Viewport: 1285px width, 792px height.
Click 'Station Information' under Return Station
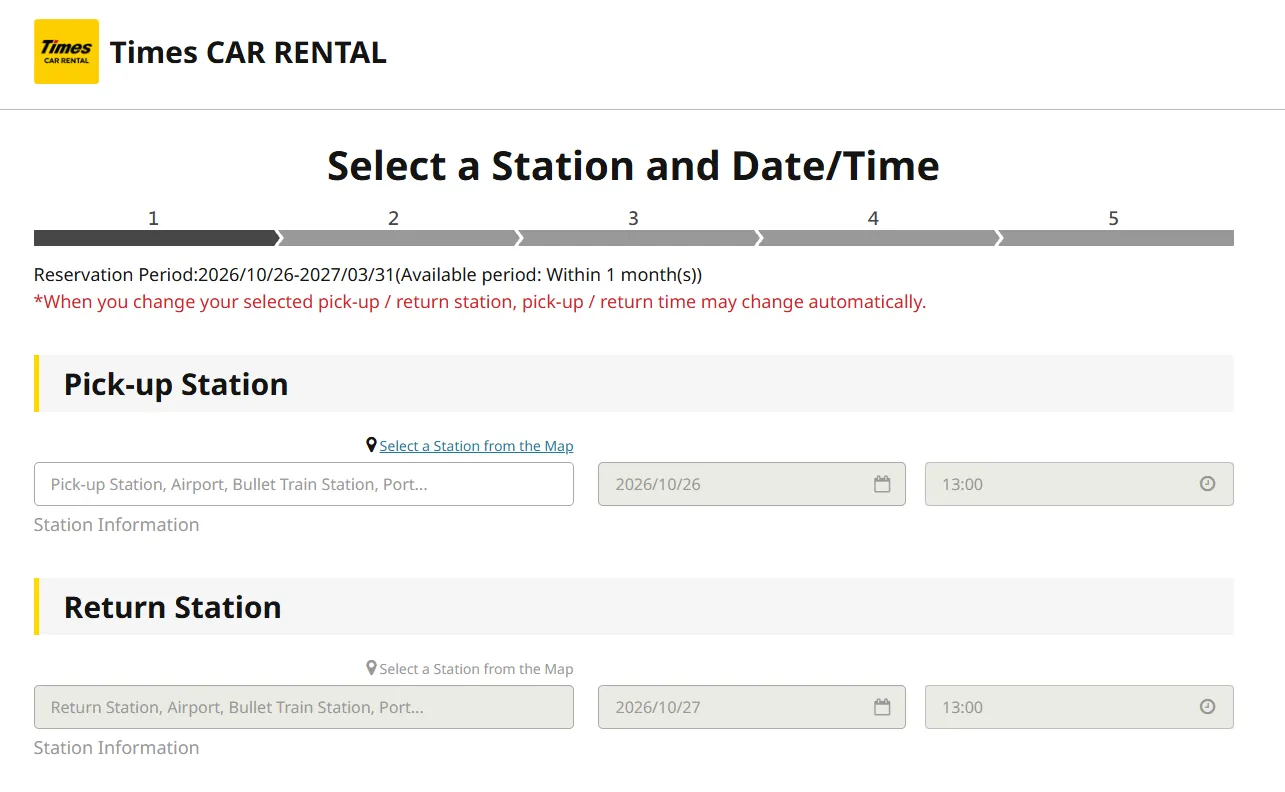[116, 748]
